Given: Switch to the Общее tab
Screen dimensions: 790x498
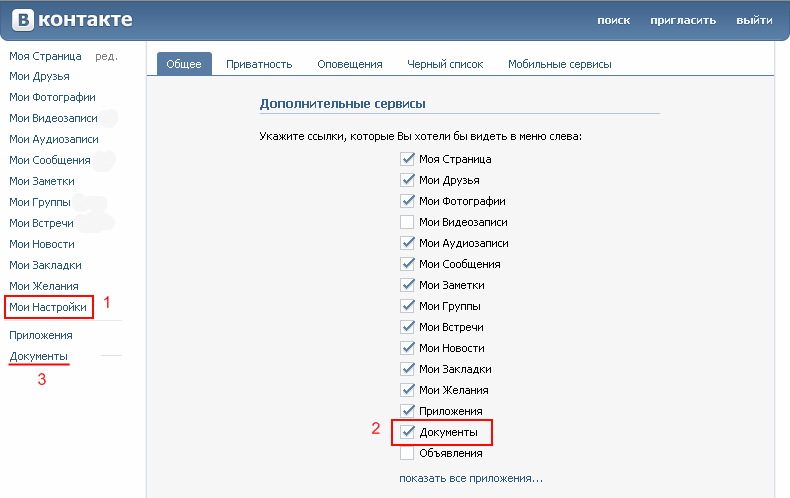Looking at the screenshot, I should [x=184, y=64].
